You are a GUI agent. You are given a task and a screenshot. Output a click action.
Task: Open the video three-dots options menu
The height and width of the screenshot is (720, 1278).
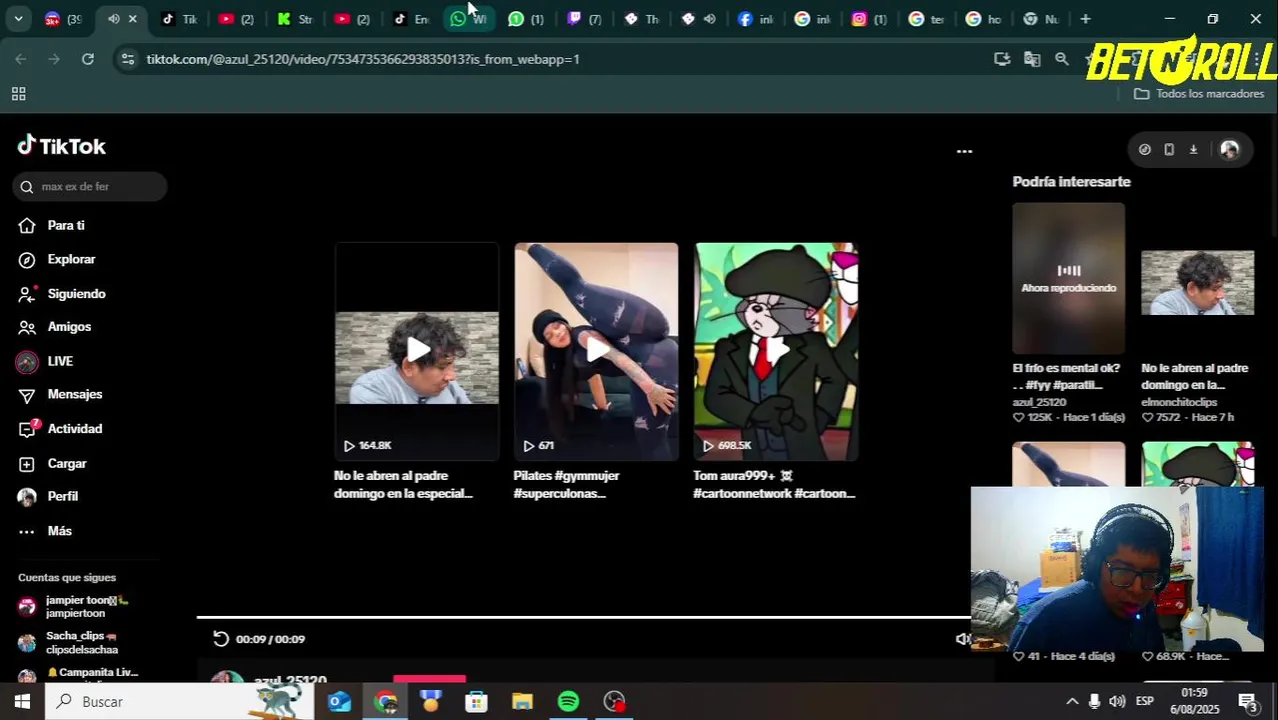click(964, 151)
